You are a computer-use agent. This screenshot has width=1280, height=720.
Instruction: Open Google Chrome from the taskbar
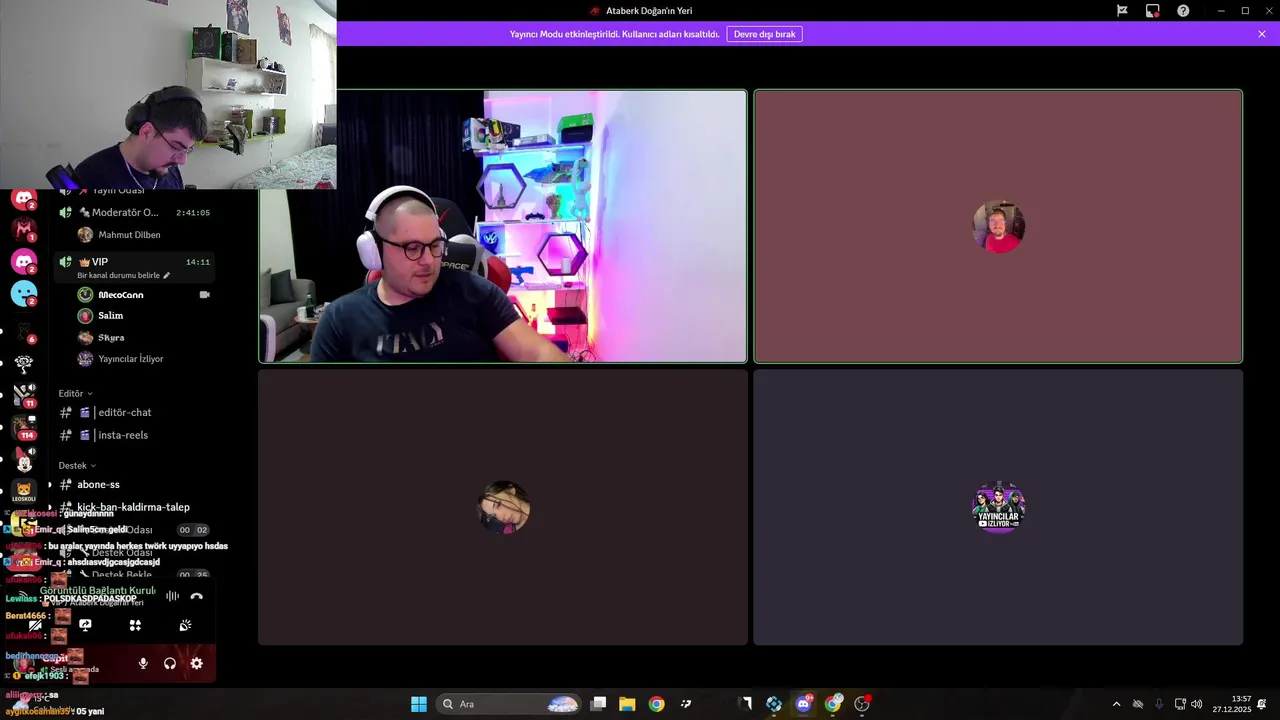pos(656,704)
